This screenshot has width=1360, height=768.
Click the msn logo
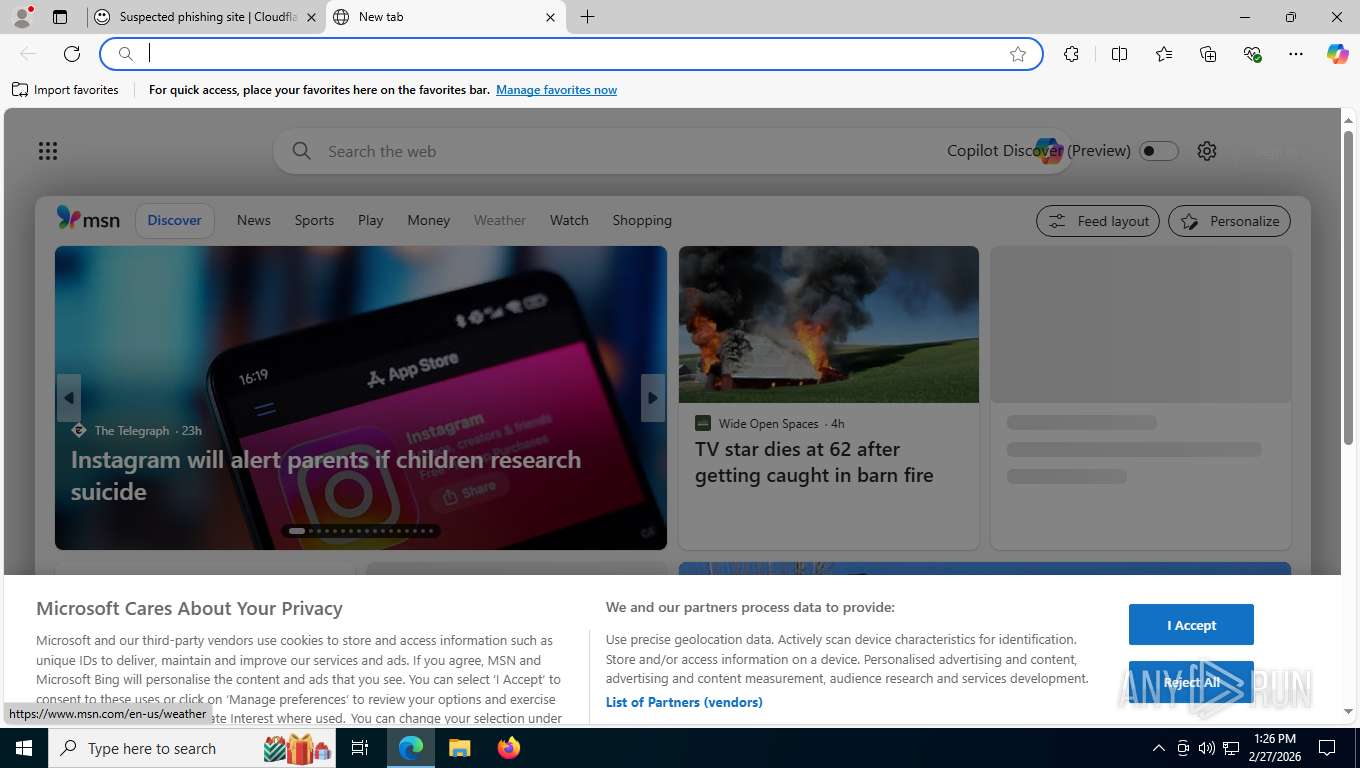[x=88, y=219]
